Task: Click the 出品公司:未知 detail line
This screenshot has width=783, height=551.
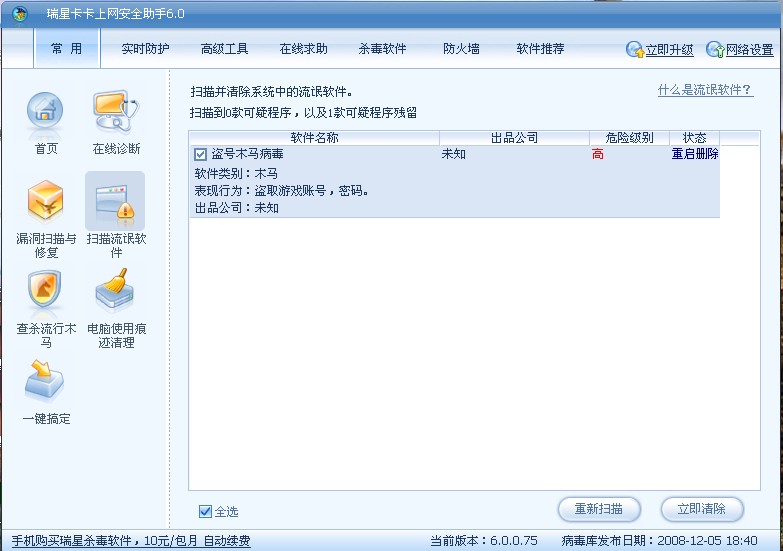Action: point(236,207)
